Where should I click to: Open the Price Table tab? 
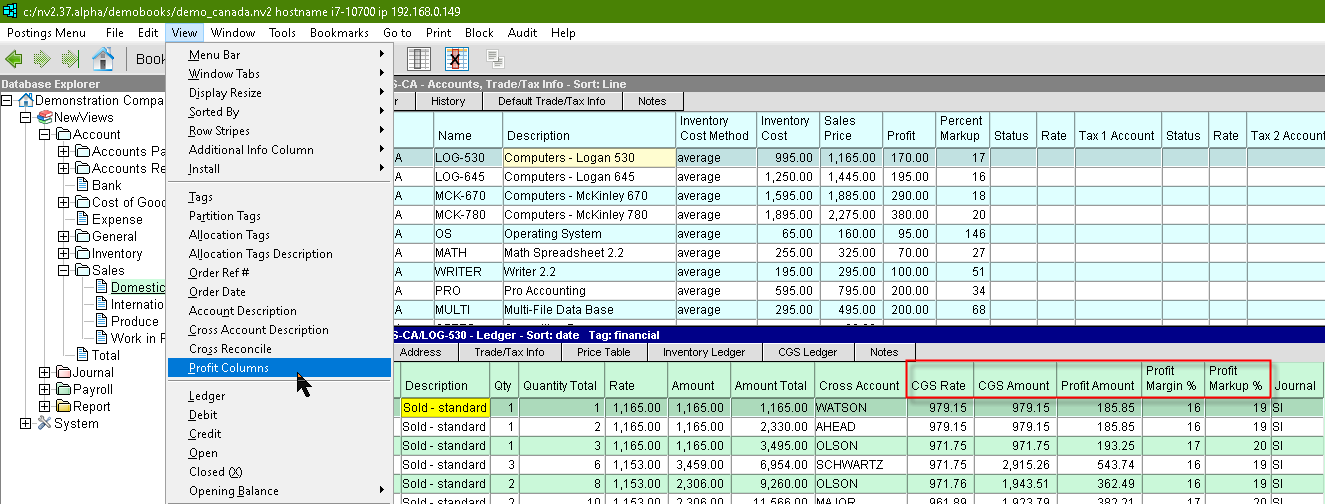[x=603, y=352]
